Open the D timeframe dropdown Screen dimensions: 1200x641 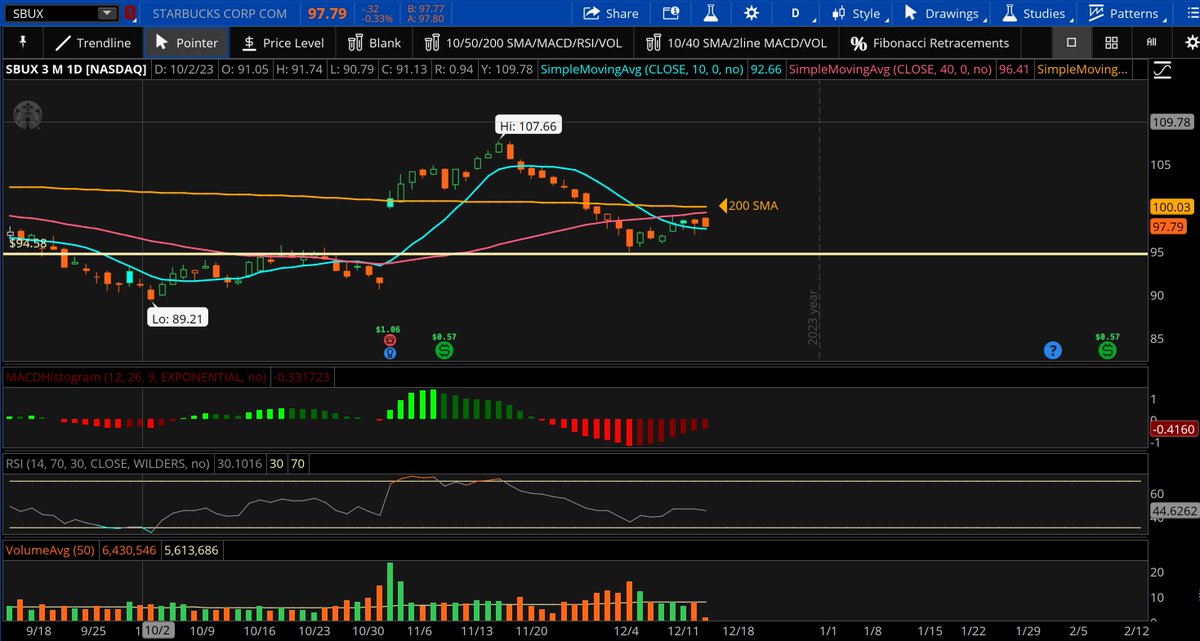[x=796, y=14]
